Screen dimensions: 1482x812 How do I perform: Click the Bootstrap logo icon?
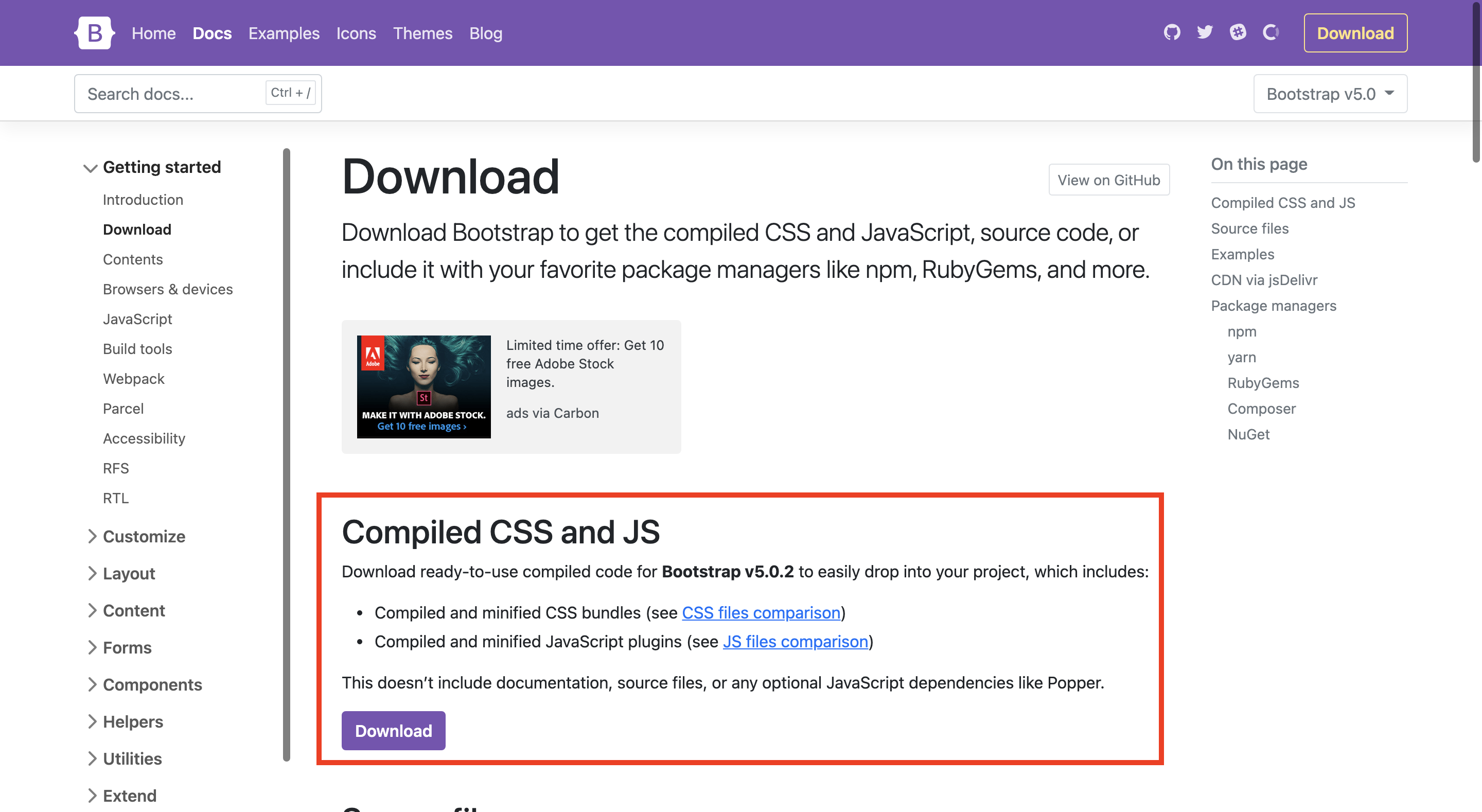click(x=94, y=33)
